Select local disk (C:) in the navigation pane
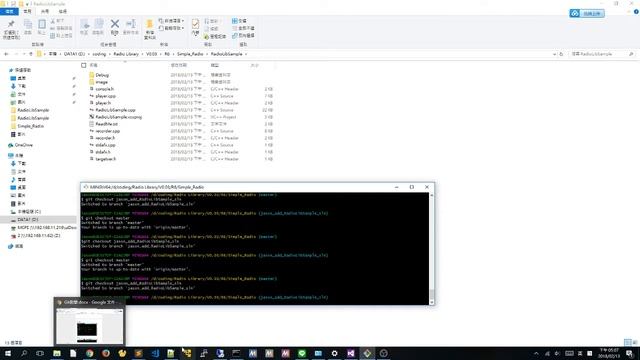Viewport: 640px width, 360px height. 29,211
